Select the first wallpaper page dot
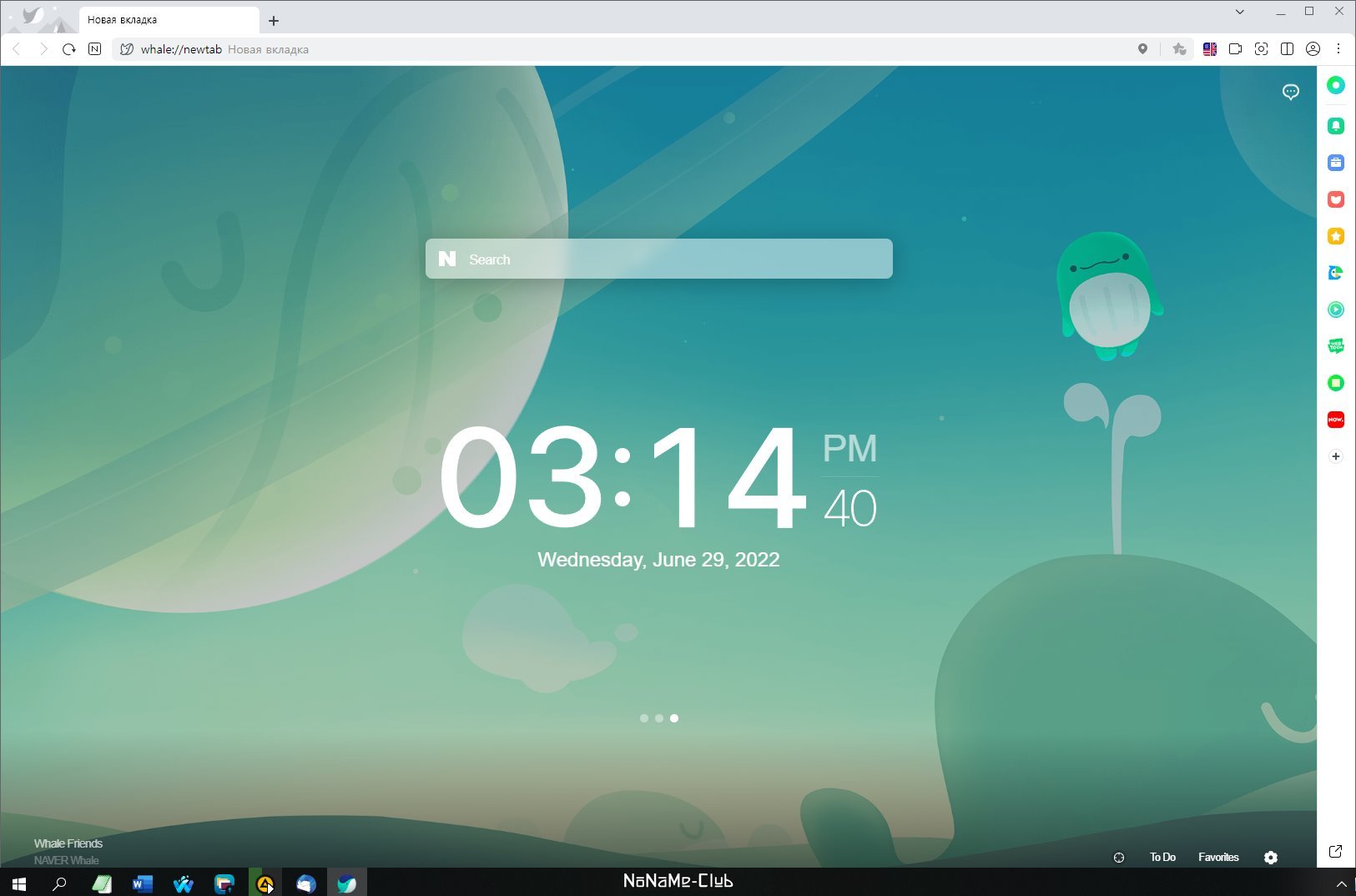 click(x=643, y=718)
